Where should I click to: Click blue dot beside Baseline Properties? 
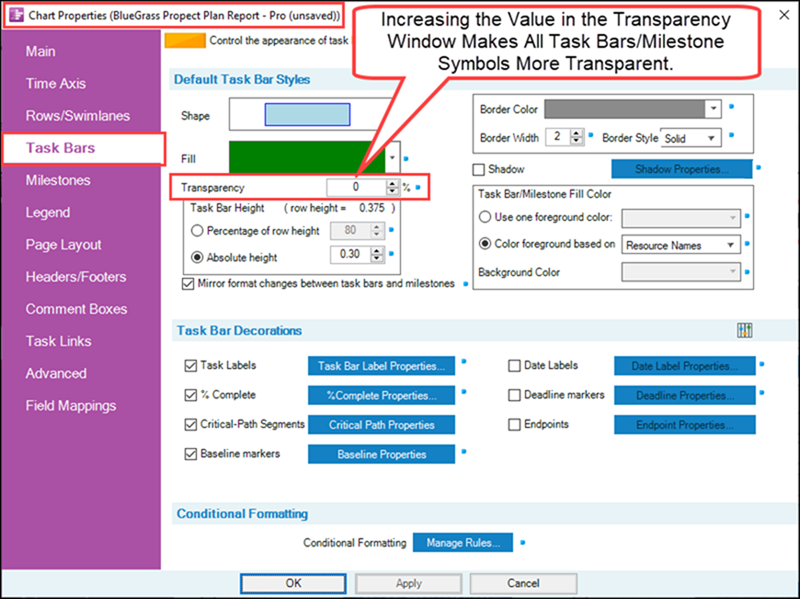[x=464, y=452]
